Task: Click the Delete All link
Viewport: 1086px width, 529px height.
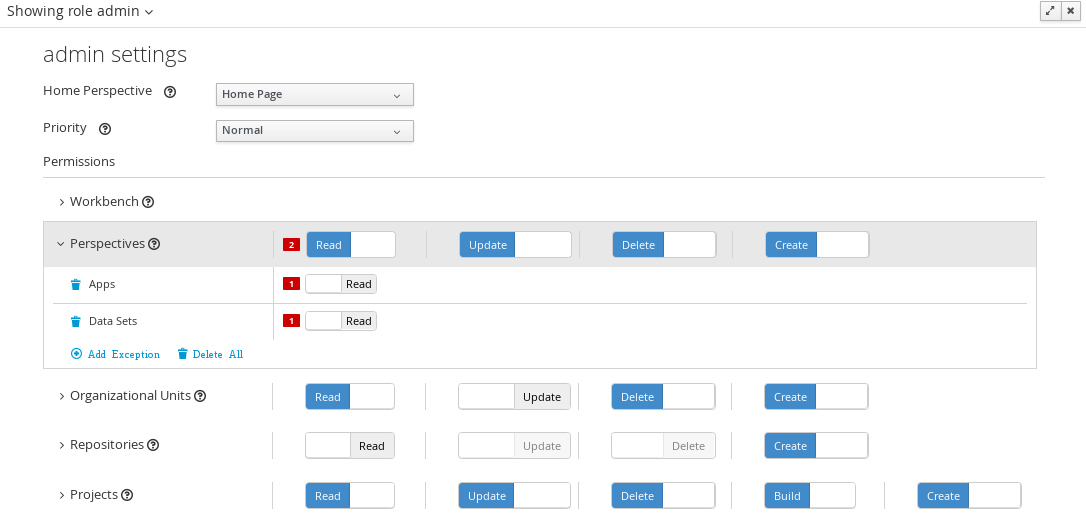Action: [210, 354]
